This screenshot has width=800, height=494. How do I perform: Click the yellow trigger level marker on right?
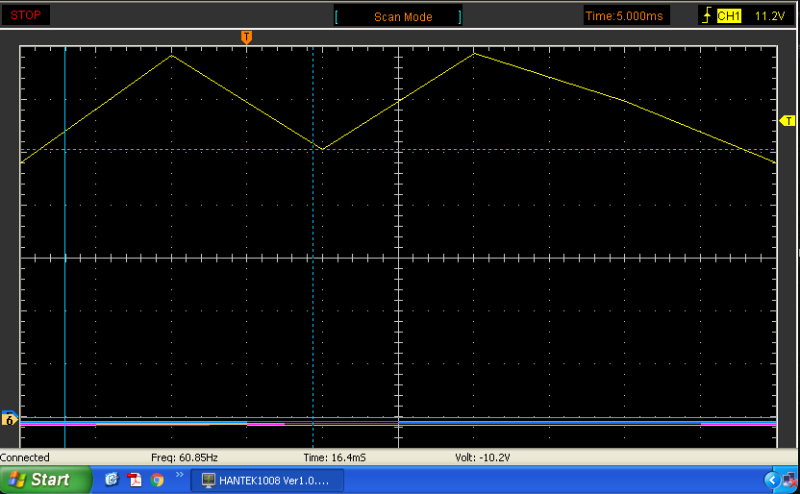[x=786, y=120]
